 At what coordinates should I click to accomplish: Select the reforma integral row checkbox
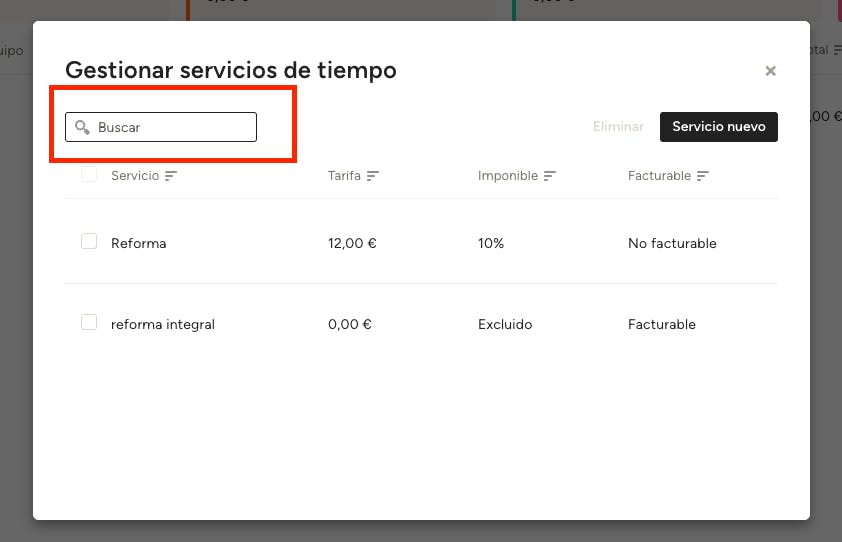tap(89, 323)
